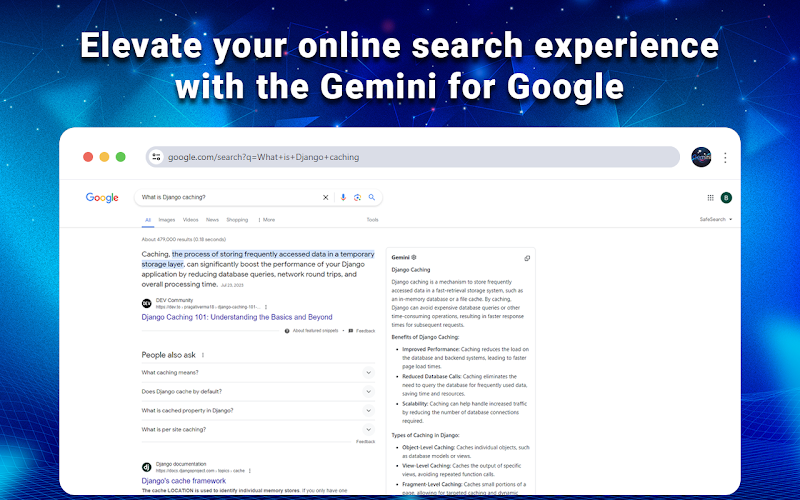This screenshot has width=800, height=500.
Task: Switch to the Shopping tab
Action: click(x=237, y=220)
